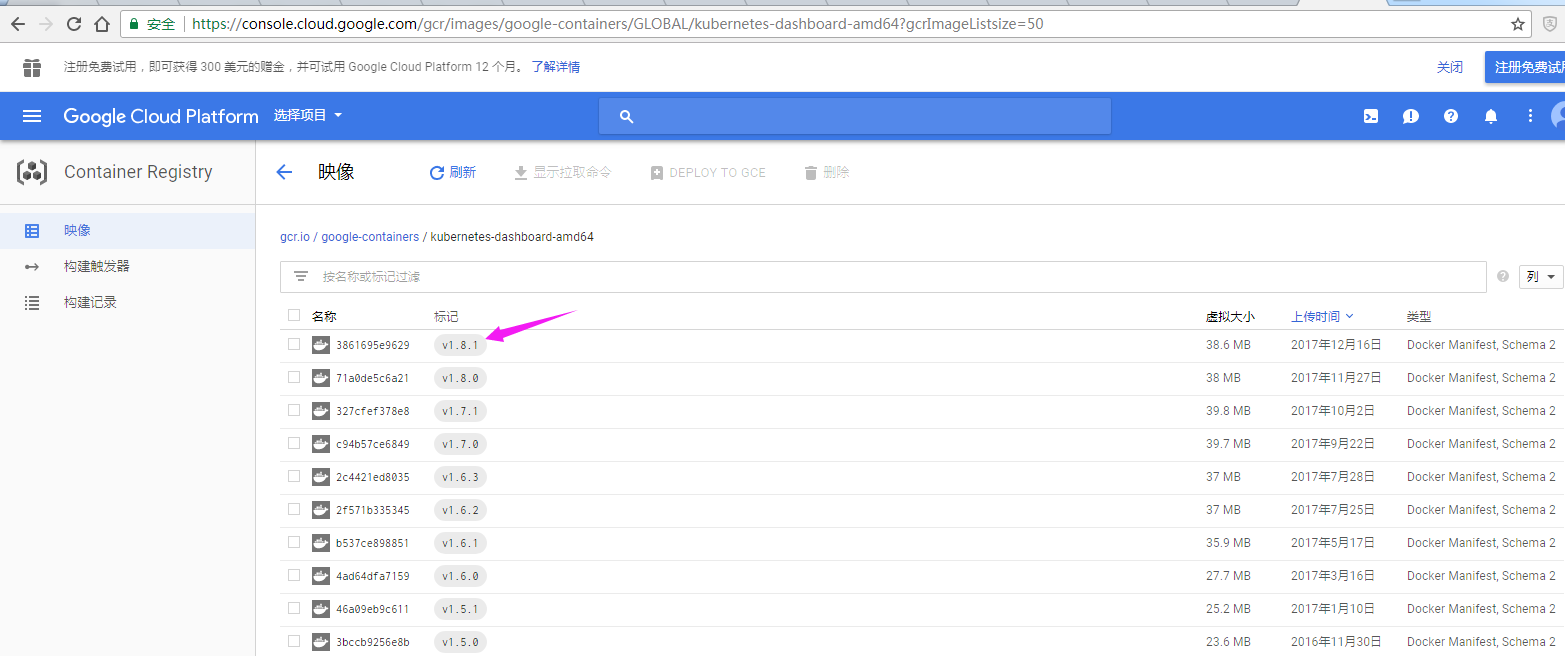
Task: Open the 列 columns dropdown
Action: pos(1541,277)
